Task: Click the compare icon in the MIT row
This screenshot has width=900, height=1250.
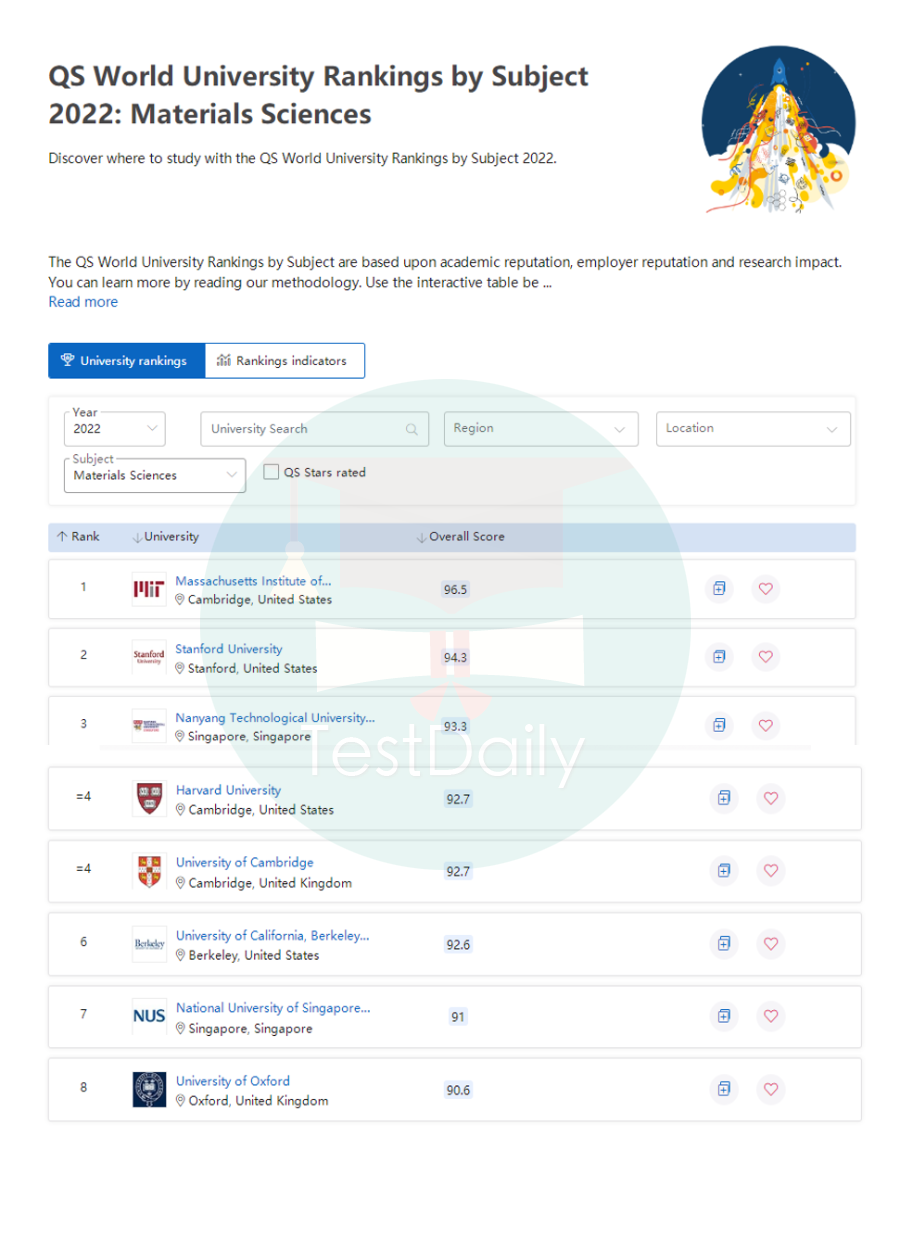Action: coord(719,589)
